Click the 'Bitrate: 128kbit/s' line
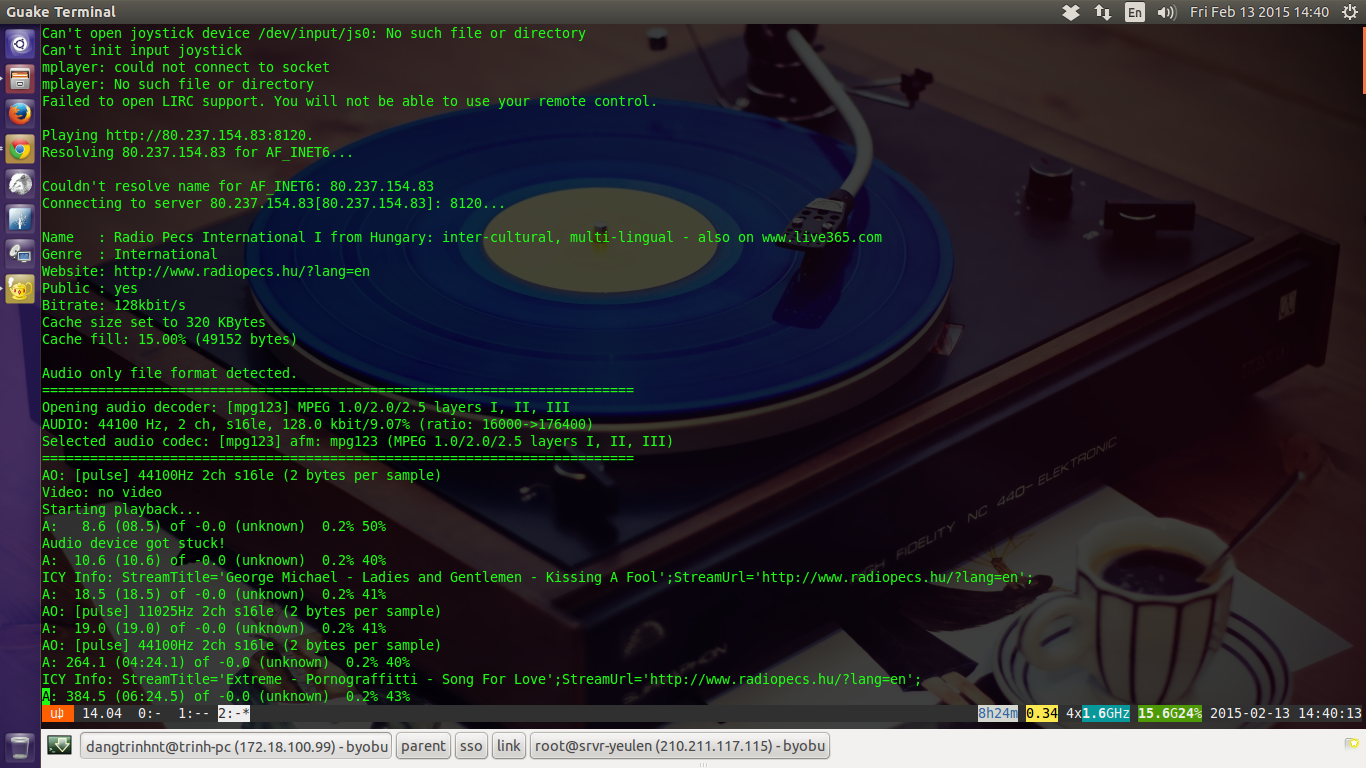This screenshot has width=1366, height=768. pyautogui.click(x=114, y=305)
